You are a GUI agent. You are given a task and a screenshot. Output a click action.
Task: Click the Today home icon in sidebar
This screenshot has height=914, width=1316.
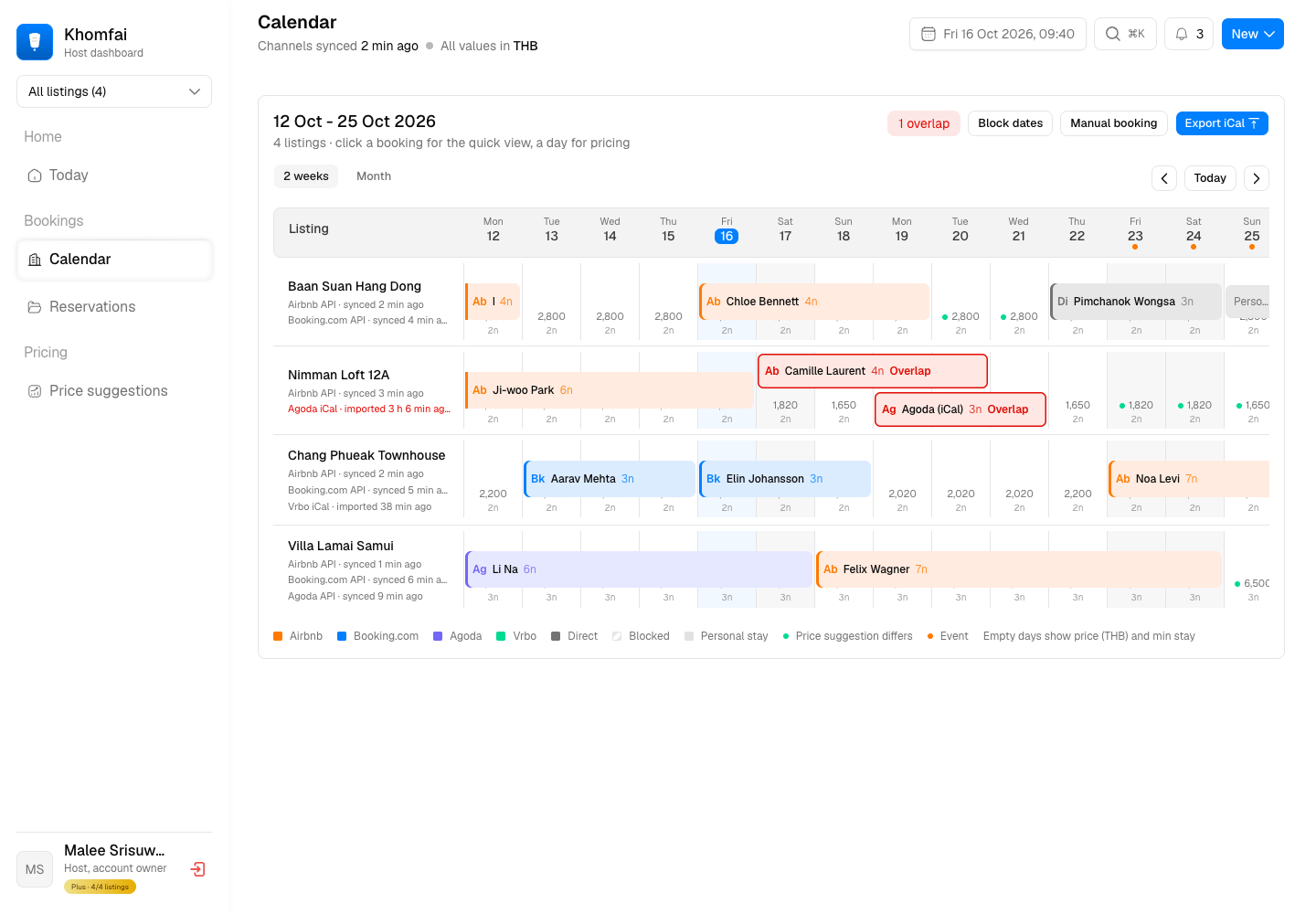click(x=35, y=175)
